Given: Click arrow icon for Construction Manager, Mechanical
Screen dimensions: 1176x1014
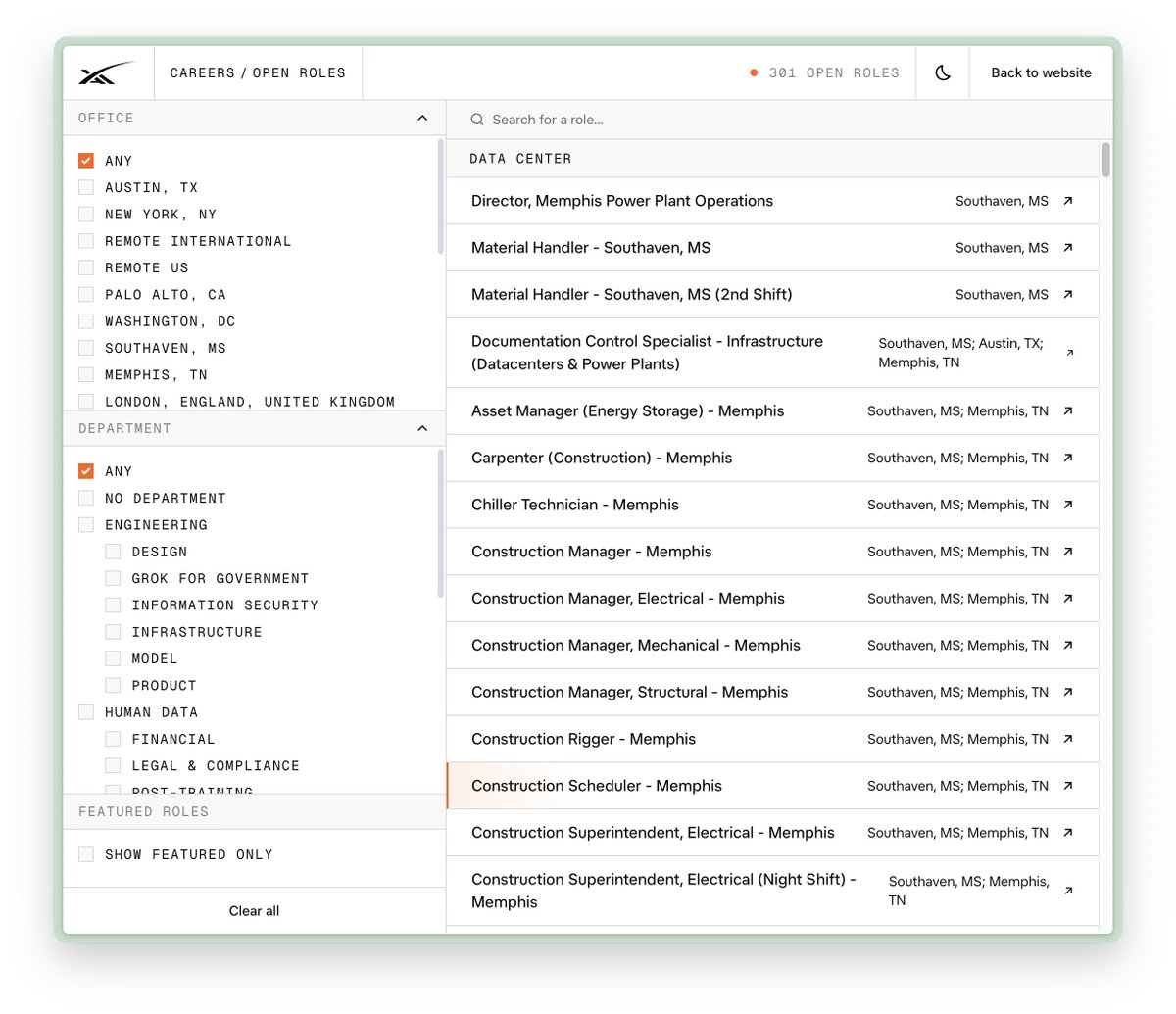Looking at the screenshot, I should 1068,645.
